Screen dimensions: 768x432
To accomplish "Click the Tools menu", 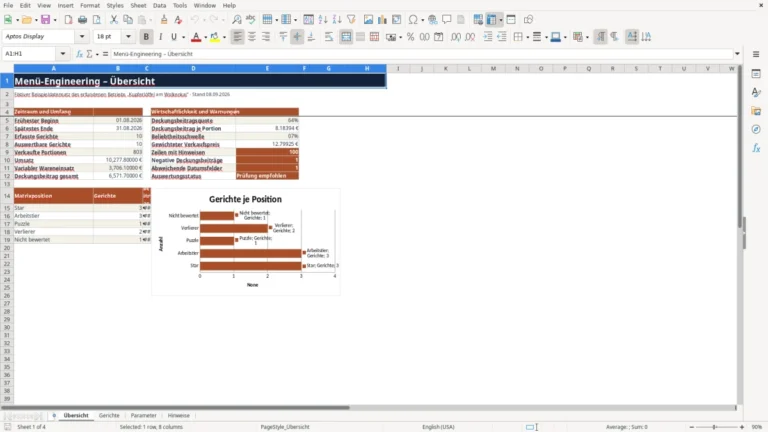I will point(180,5).
